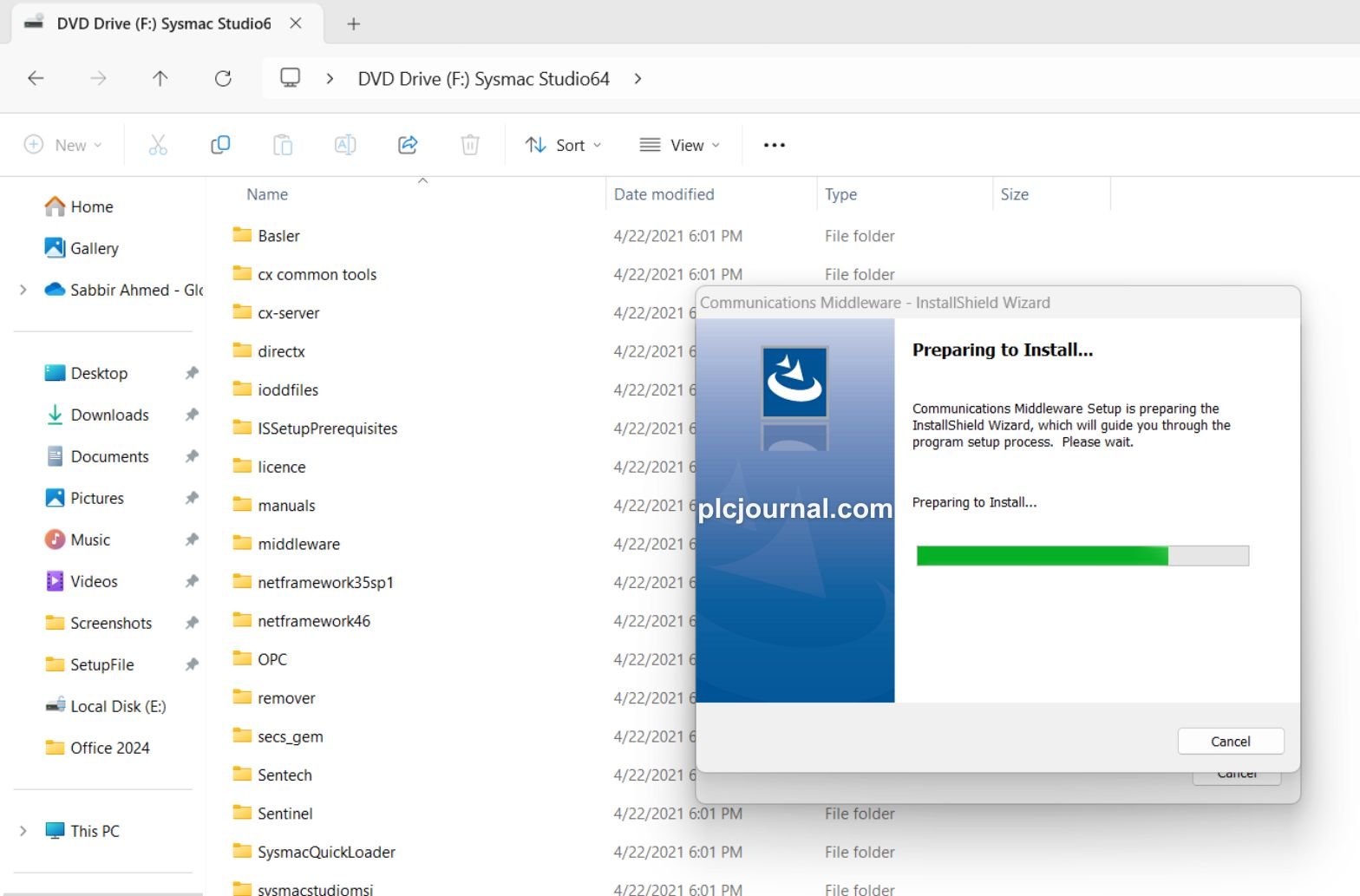Unpin Desktop using its pin icon

coord(192,373)
